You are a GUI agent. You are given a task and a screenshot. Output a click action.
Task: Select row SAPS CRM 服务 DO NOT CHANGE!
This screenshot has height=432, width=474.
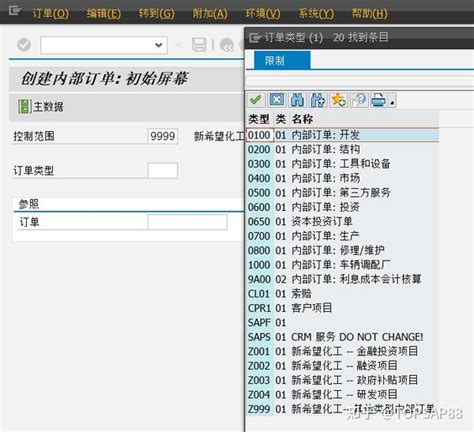pos(343,337)
